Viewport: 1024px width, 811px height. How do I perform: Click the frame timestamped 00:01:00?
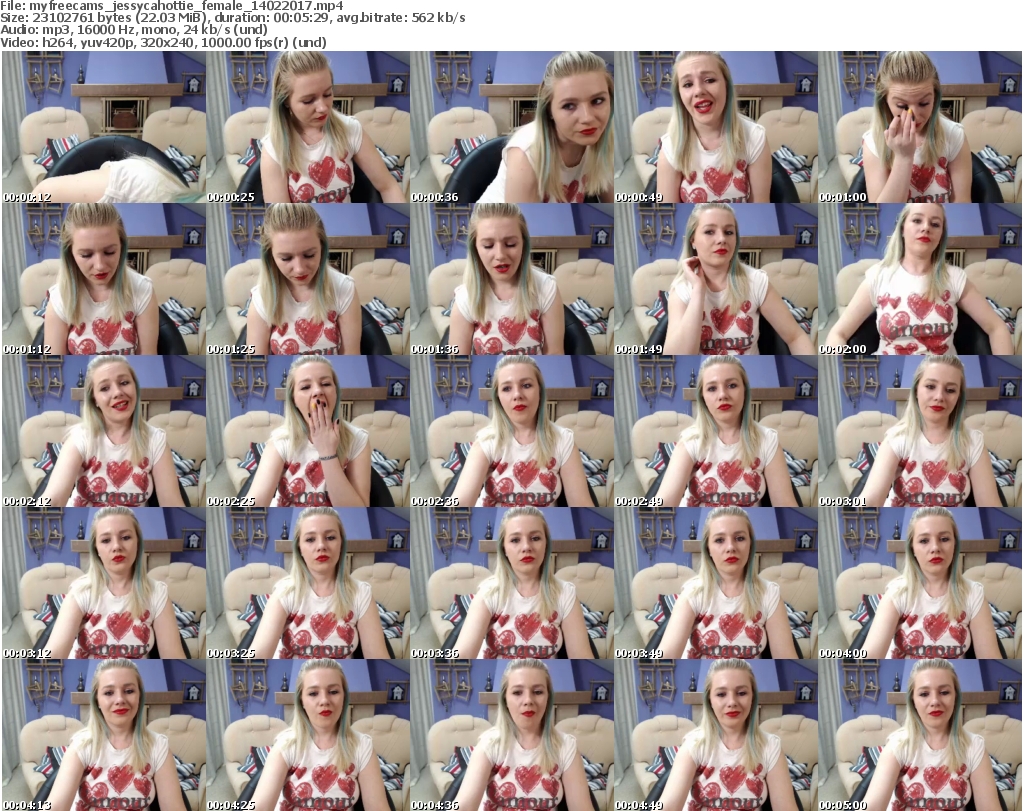click(x=920, y=127)
